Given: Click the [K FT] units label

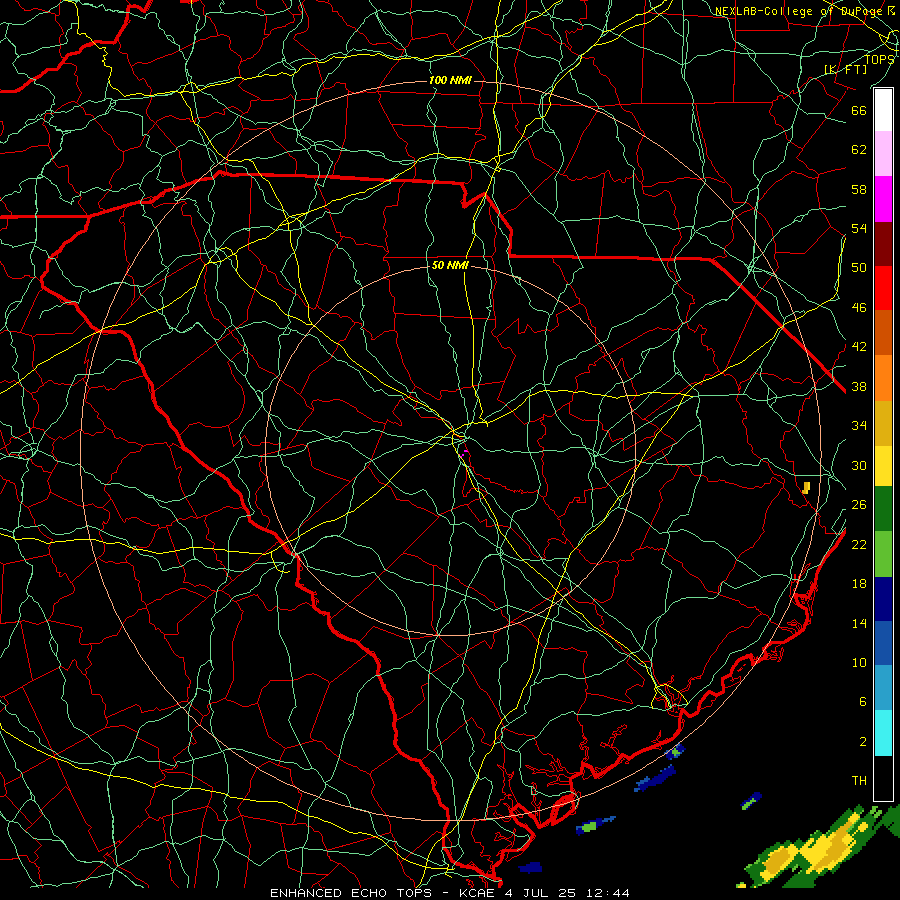Looking at the screenshot, I should pyautogui.click(x=846, y=69).
